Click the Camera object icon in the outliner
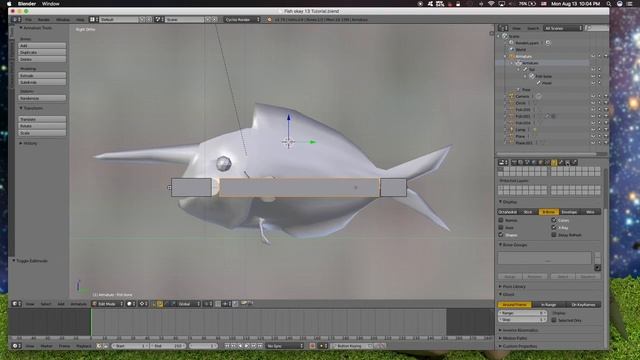 [511, 96]
